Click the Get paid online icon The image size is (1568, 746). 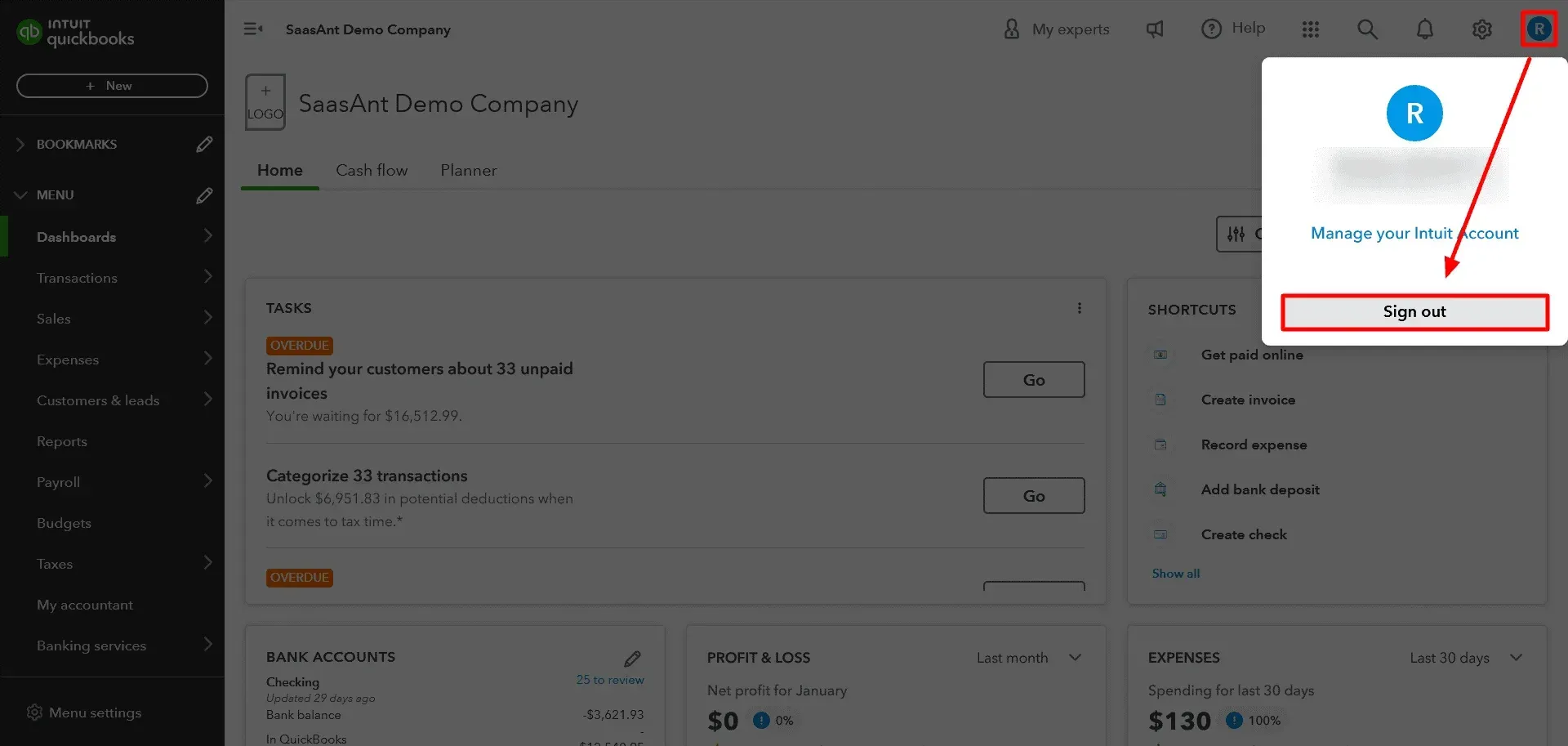coord(1160,355)
